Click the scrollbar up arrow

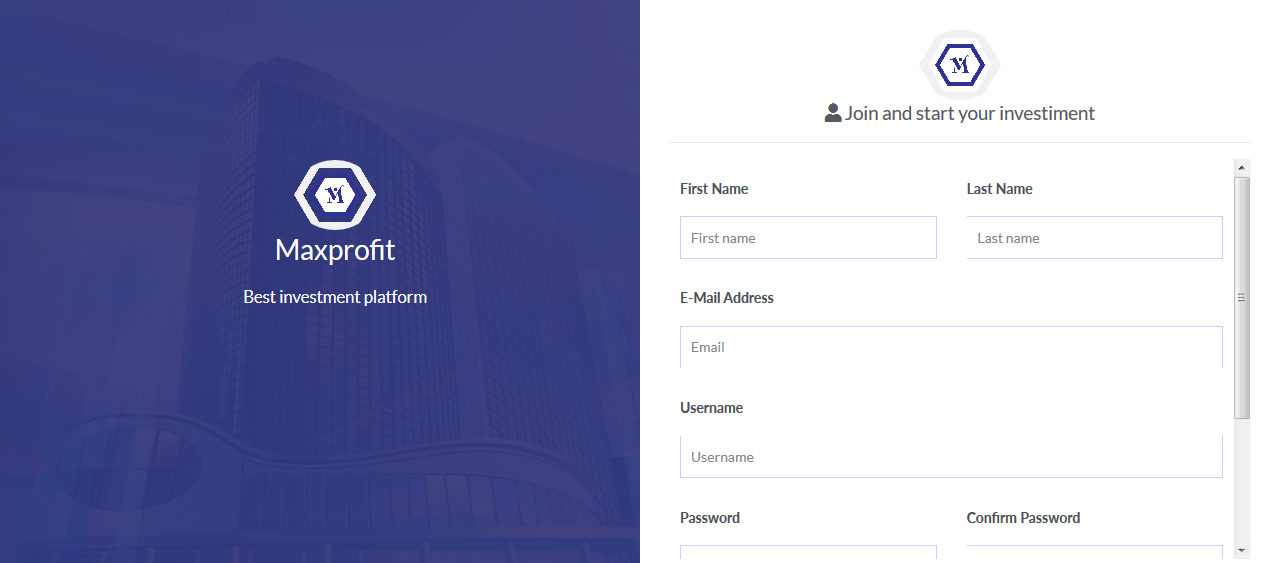1242,167
